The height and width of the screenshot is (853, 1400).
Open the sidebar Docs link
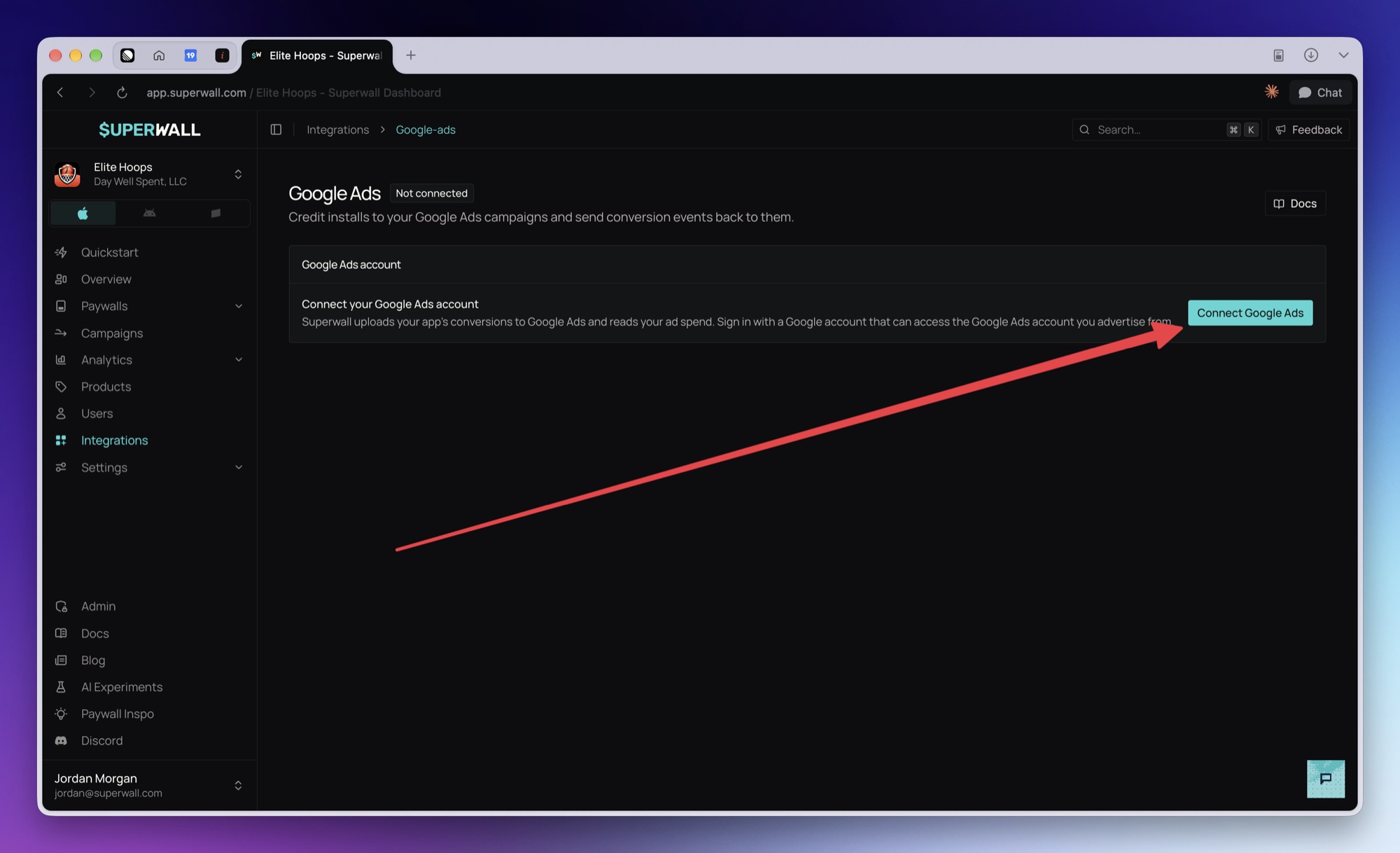tap(94, 633)
